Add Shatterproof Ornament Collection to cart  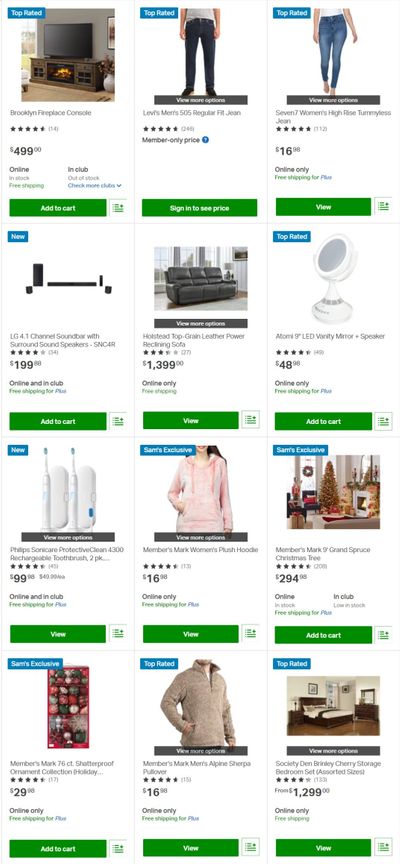[58, 849]
